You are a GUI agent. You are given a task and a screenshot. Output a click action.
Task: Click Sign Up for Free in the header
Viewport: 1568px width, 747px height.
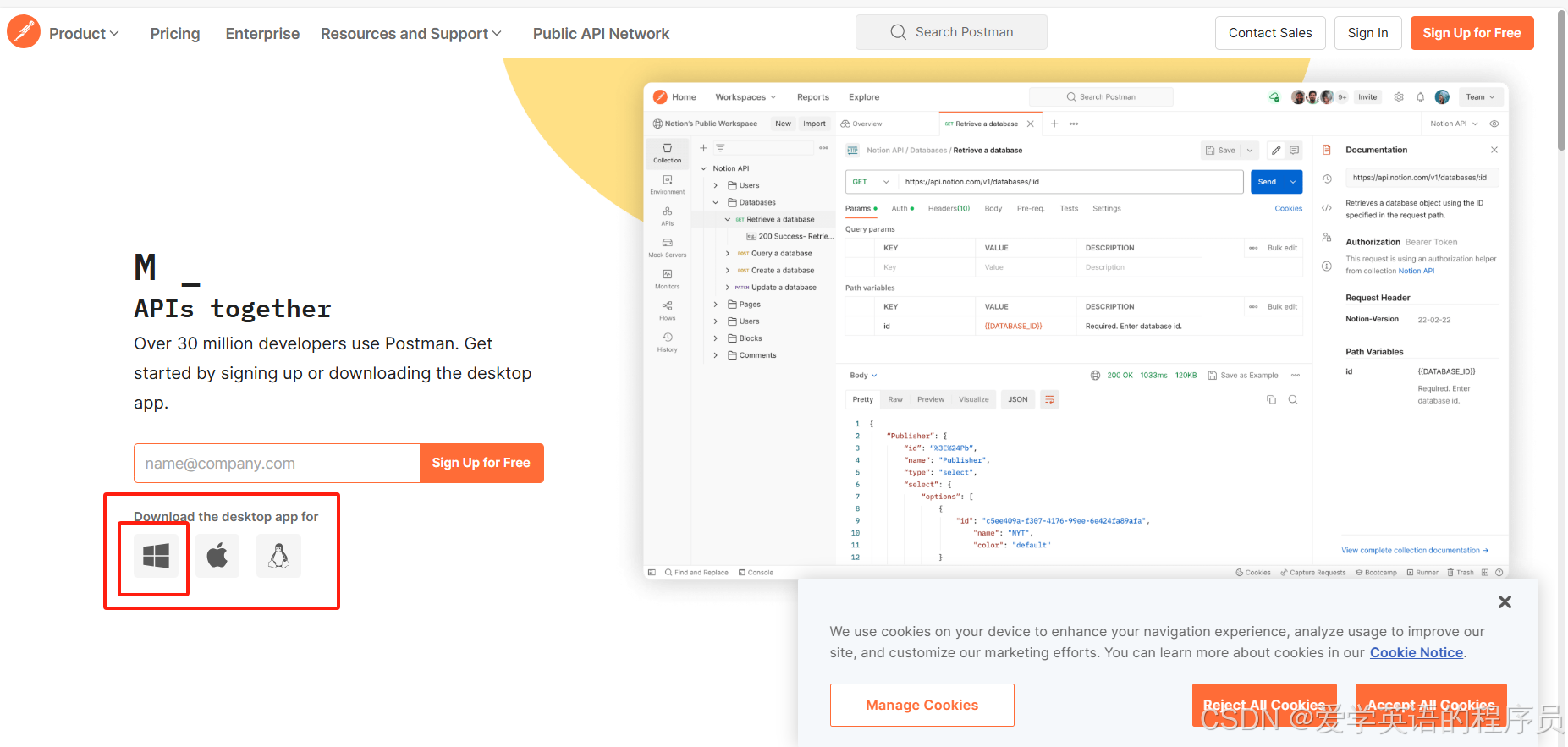pos(1472,33)
